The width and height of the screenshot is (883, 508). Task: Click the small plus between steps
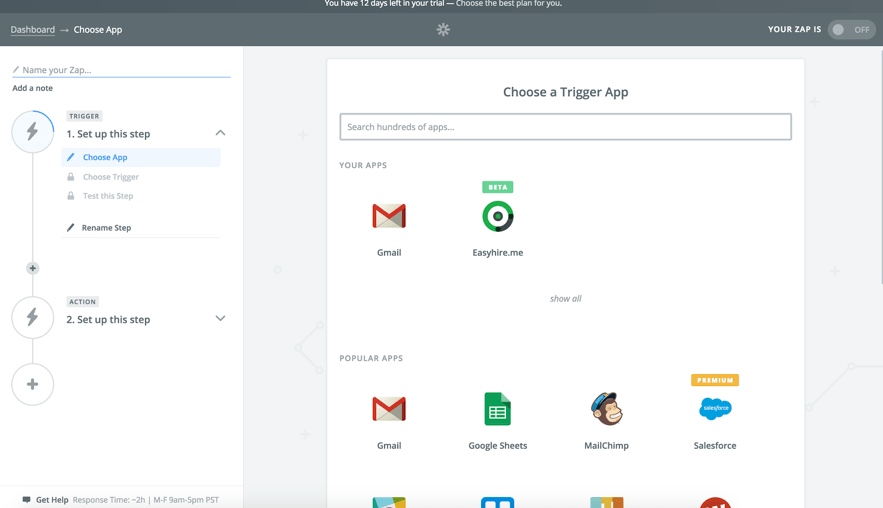tap(33, 268)
